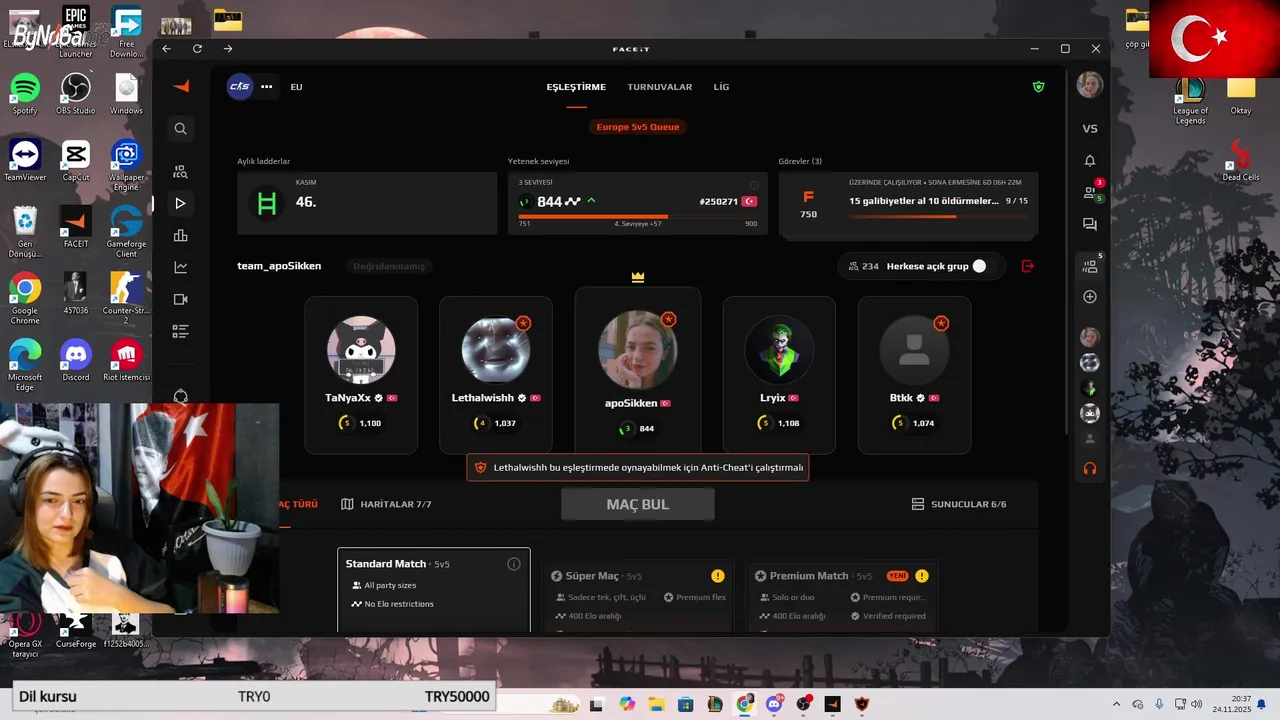Click the Lethalwishh Anti-Cheat warning banner

pyautogui.click(x=638, y=467)
